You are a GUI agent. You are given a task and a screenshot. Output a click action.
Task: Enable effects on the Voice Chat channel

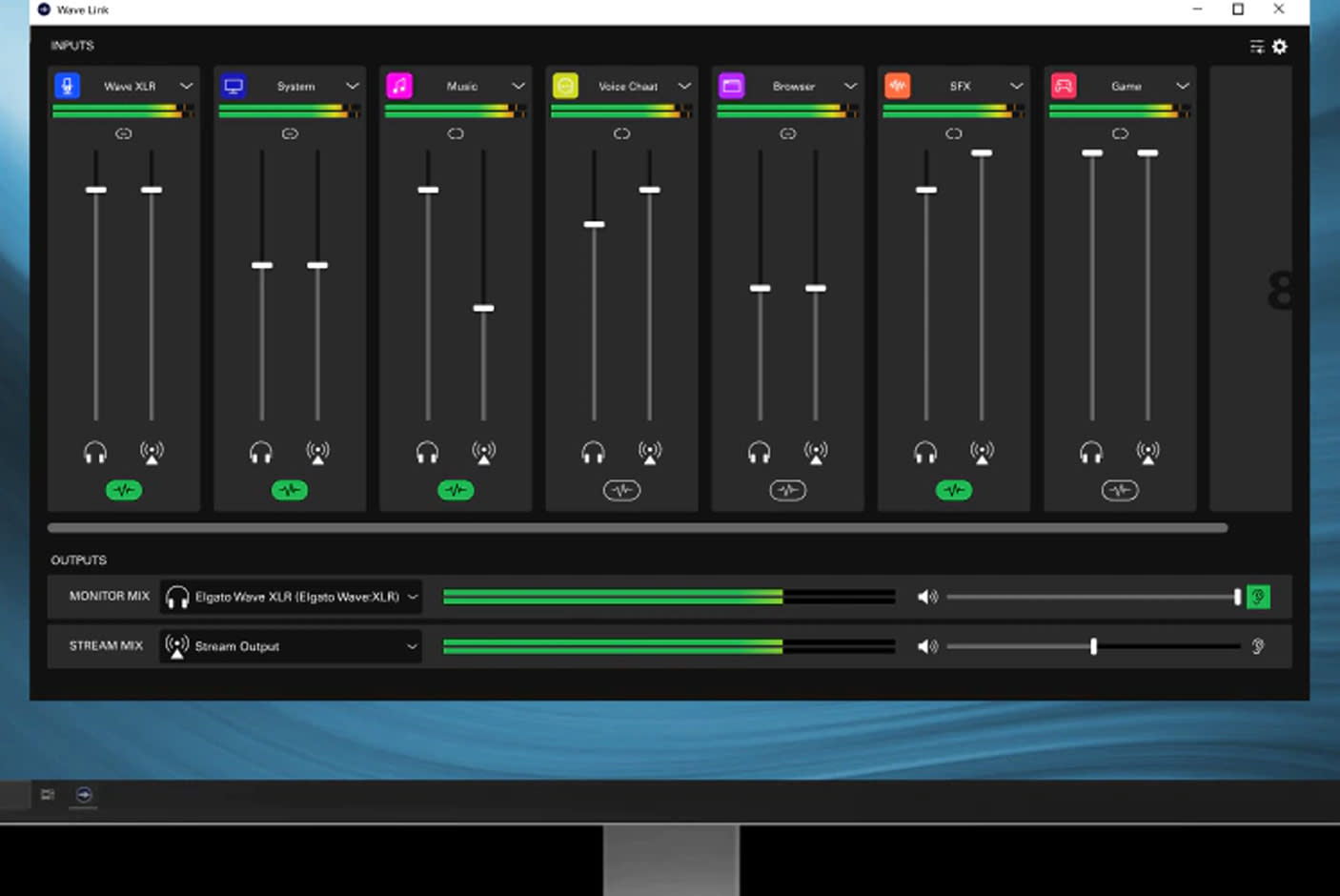(621, 491)
